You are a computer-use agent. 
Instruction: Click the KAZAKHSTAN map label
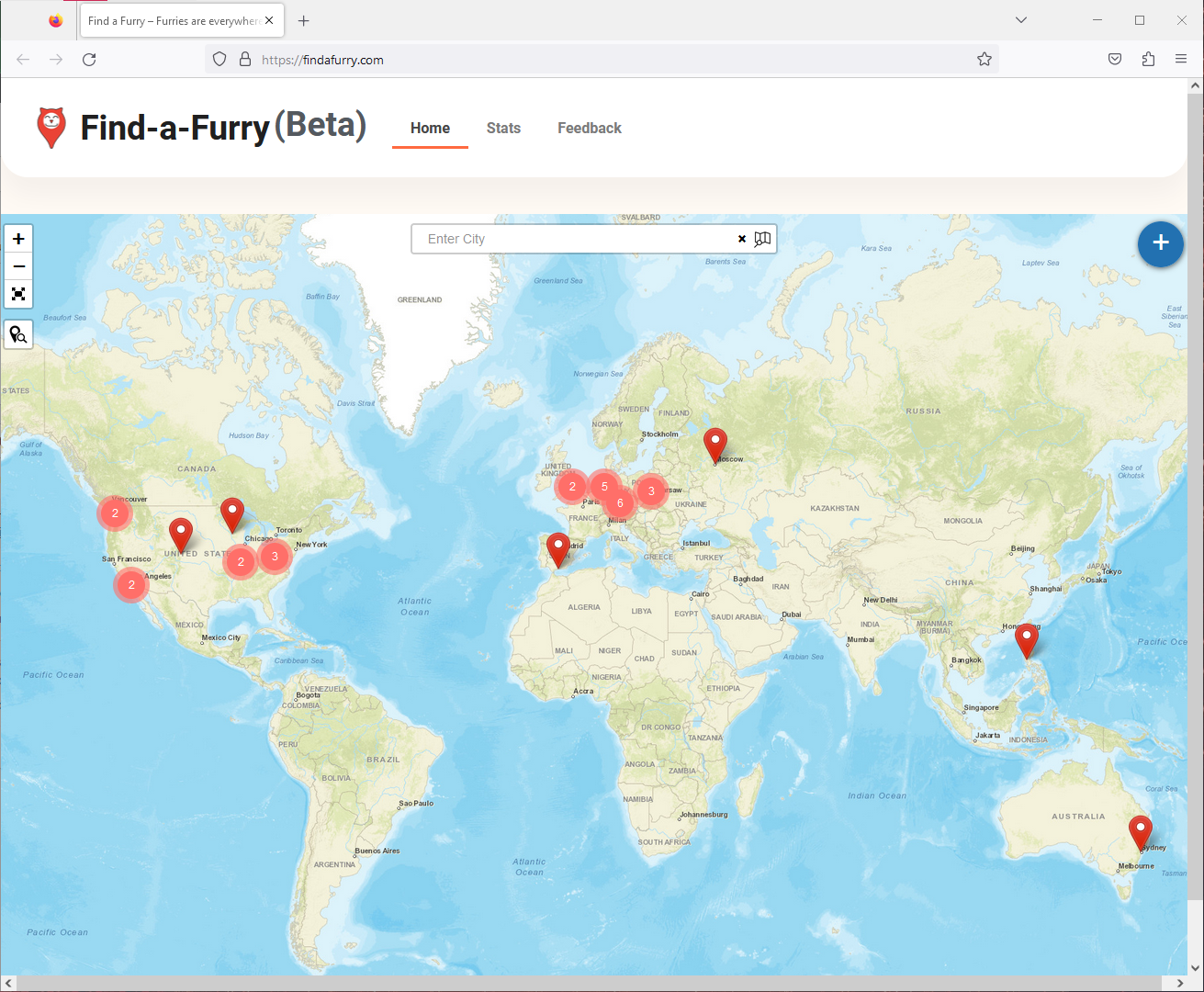[835, 508]
